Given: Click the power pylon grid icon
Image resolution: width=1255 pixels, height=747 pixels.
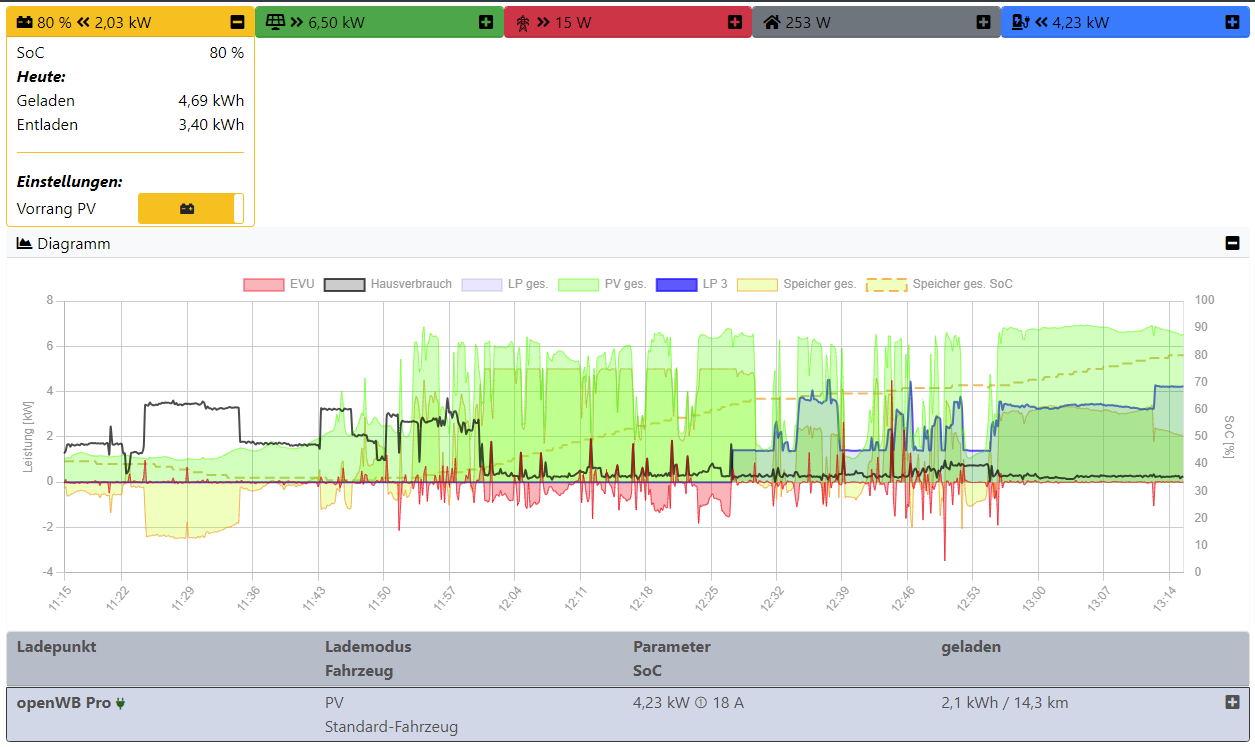Looking at the screenshot, I should [x=522, y=22].
